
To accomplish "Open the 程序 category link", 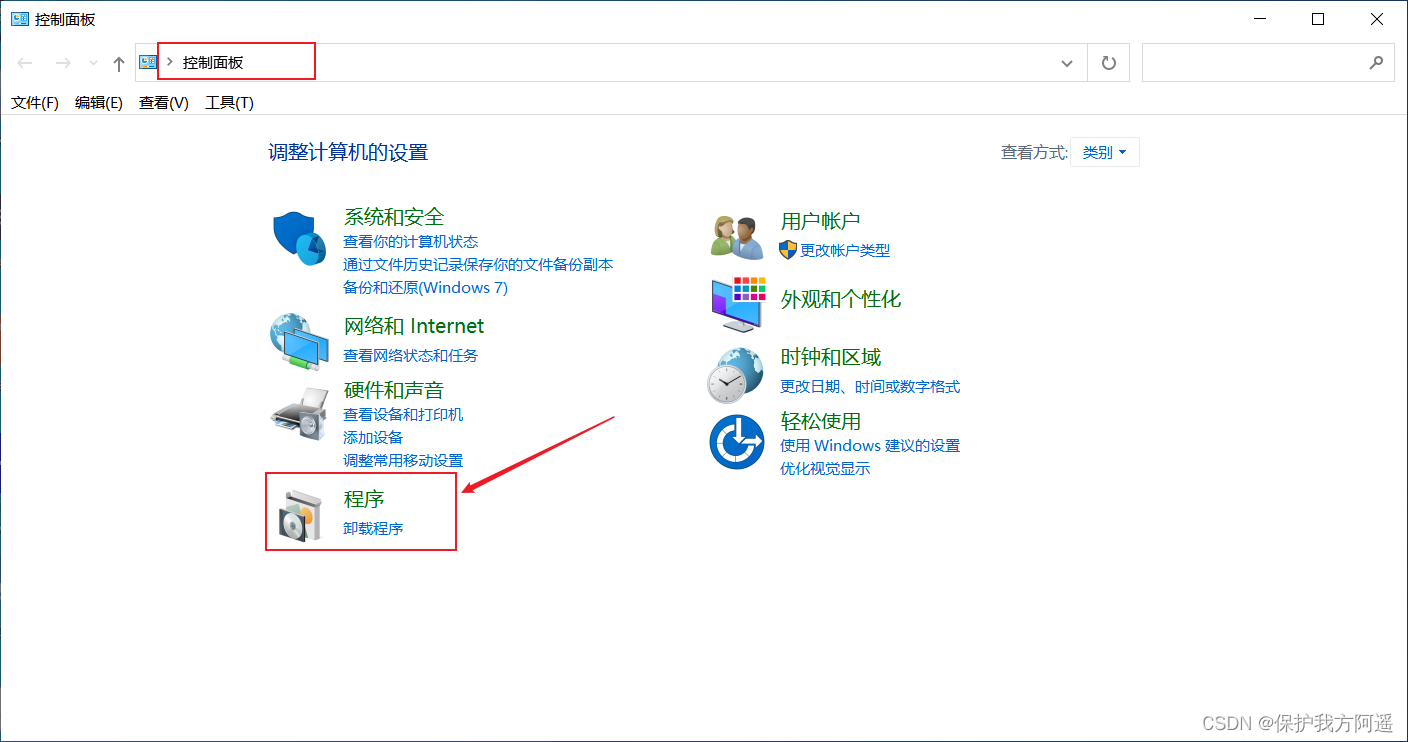I will tap(364, 499).
